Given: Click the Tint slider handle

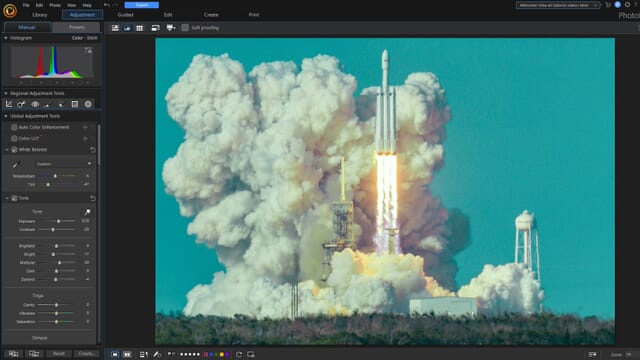Looking at the screenshot, I should pyautogui.click(x=48, y=184).
